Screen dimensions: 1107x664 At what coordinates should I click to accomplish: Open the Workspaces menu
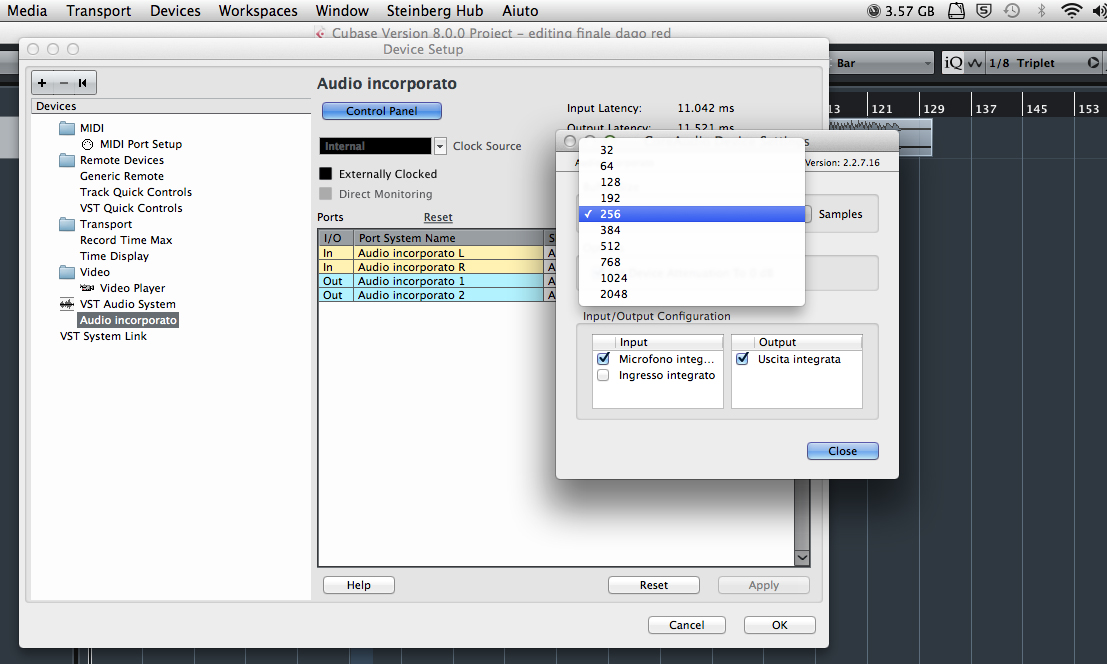click(258, 11)
